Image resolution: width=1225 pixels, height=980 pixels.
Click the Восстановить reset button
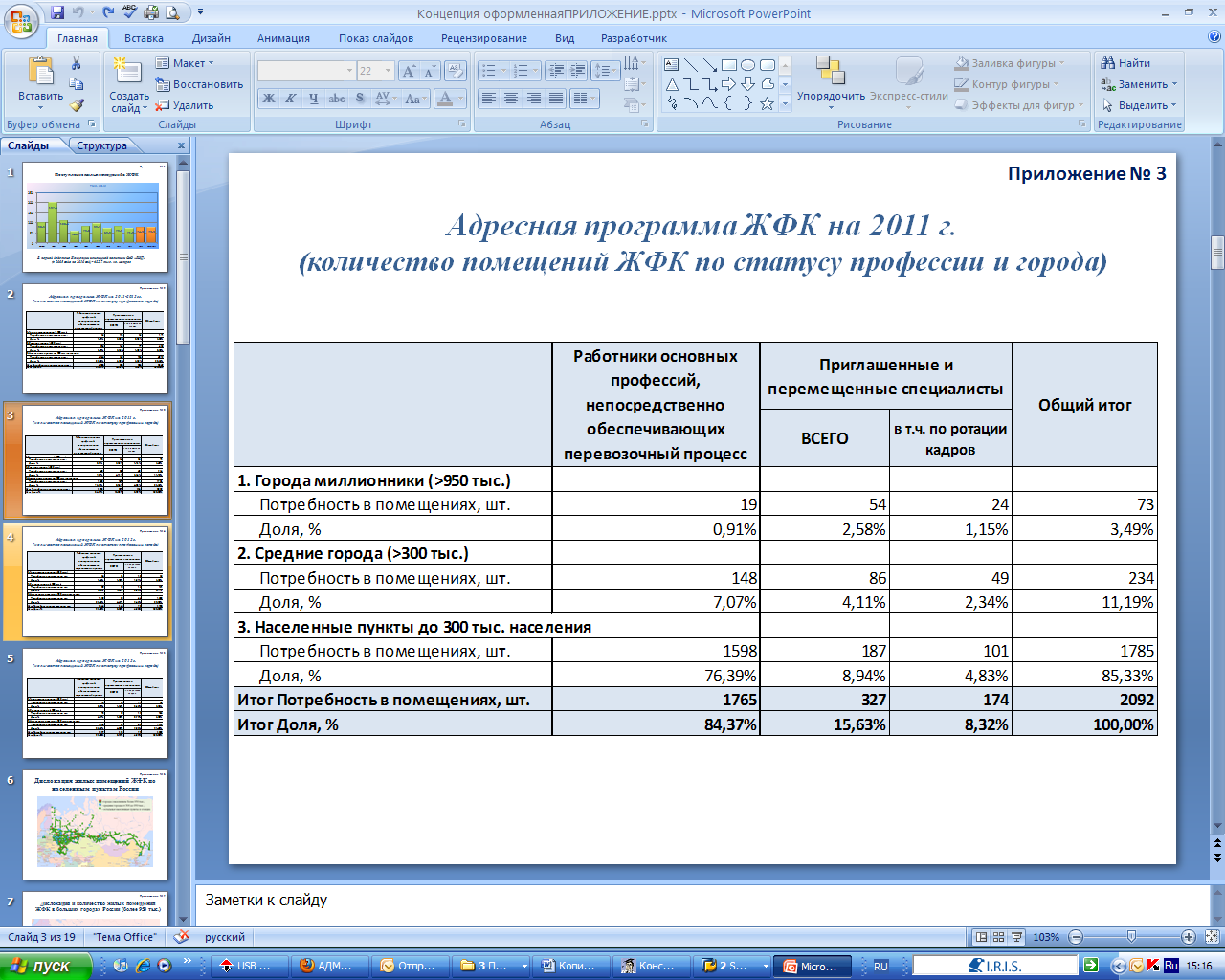click(x=199, y=84)
